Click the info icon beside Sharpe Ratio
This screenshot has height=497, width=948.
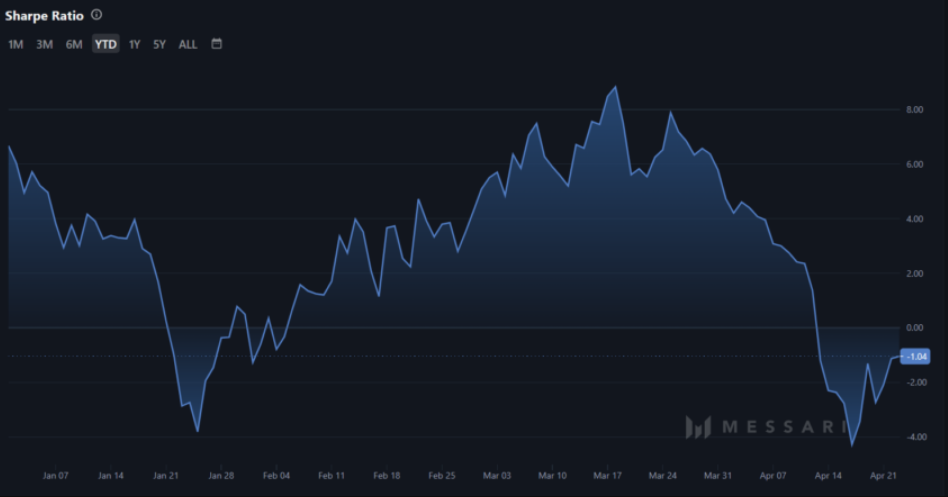[x=96, y=15]
